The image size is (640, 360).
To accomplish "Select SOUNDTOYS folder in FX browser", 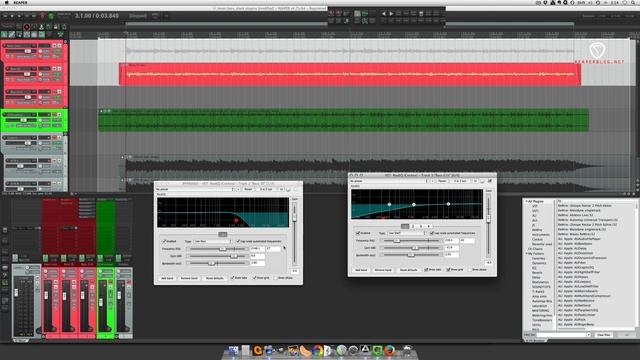I will pyautogui.click(x=541, y=287).
